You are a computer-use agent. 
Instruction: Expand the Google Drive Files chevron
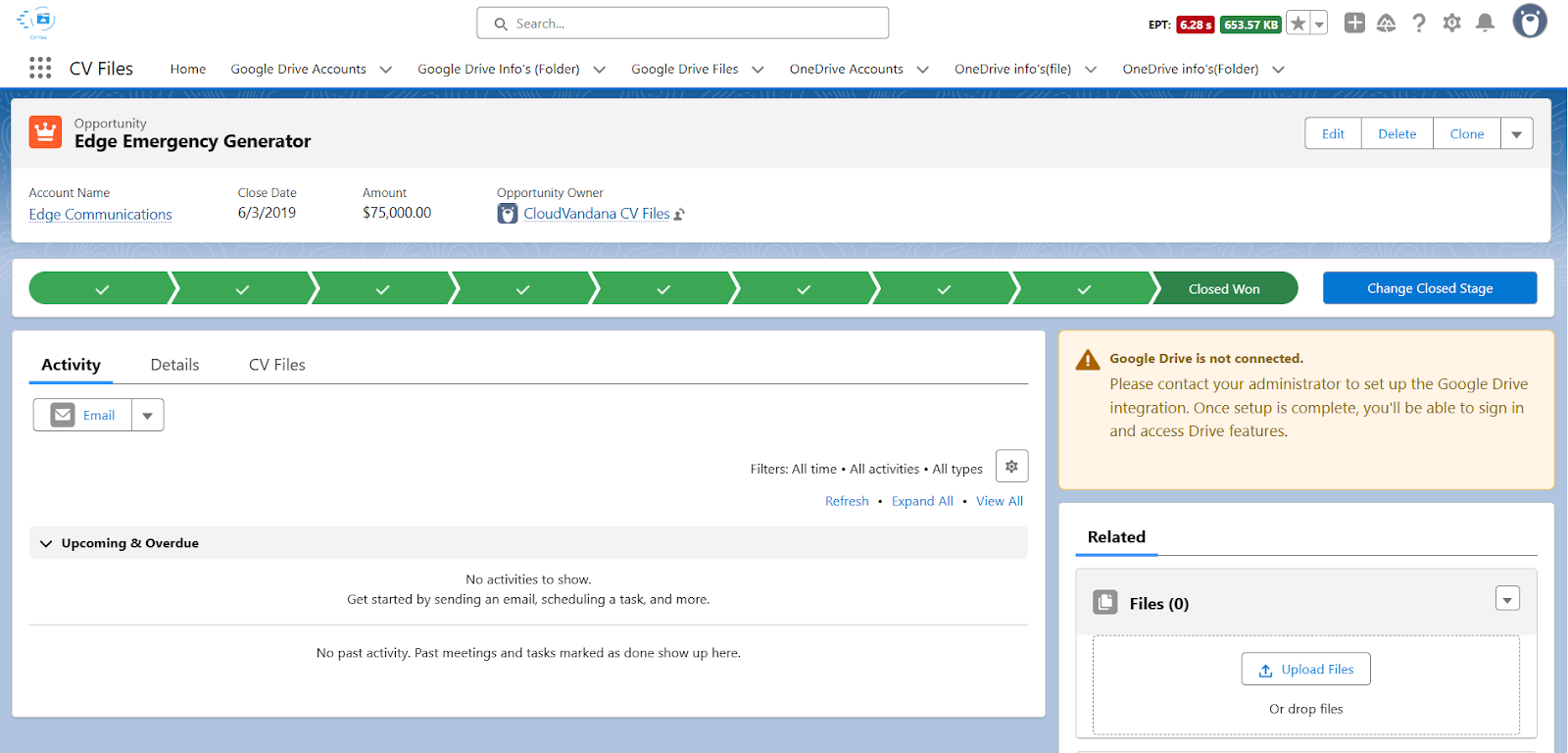(758, 70)
